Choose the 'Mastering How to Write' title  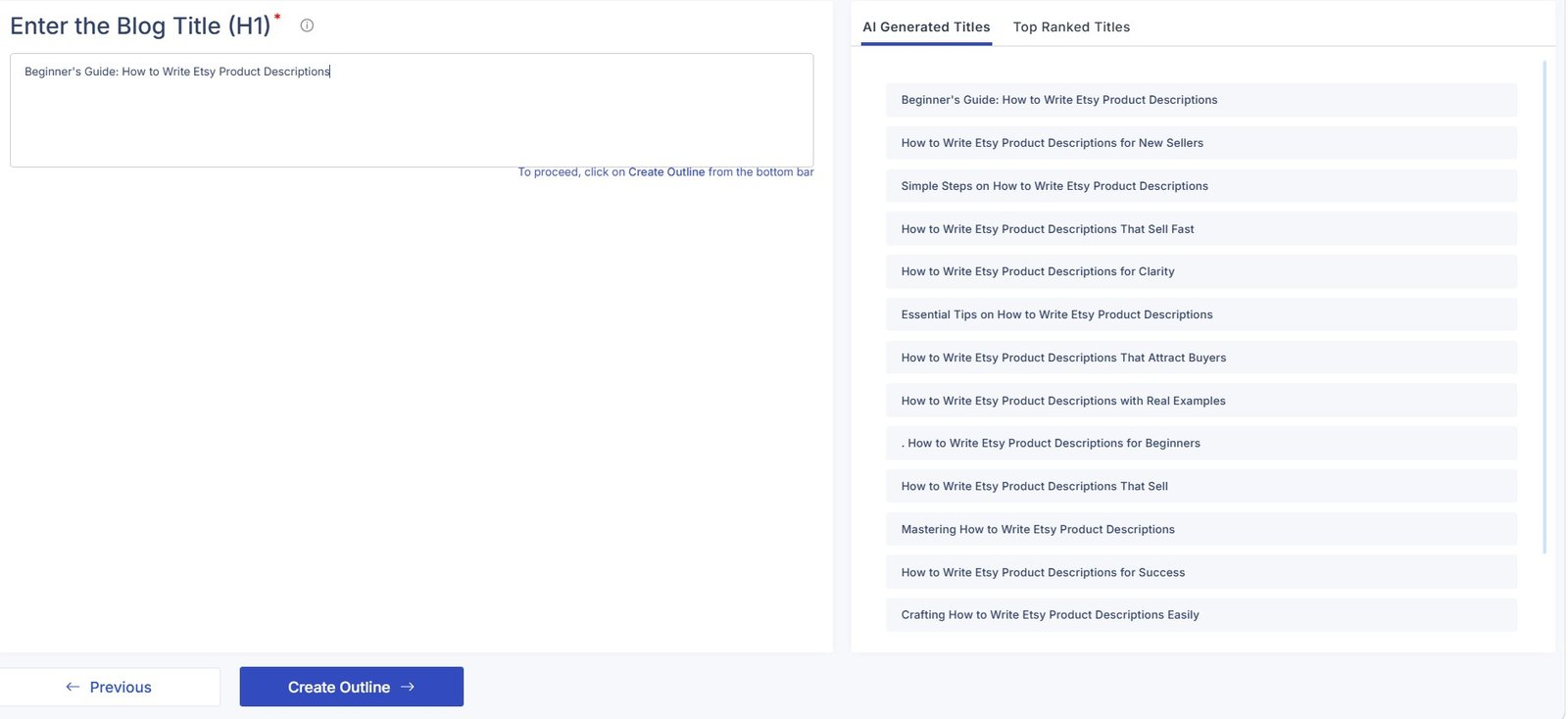click(x=1201, y=529)
